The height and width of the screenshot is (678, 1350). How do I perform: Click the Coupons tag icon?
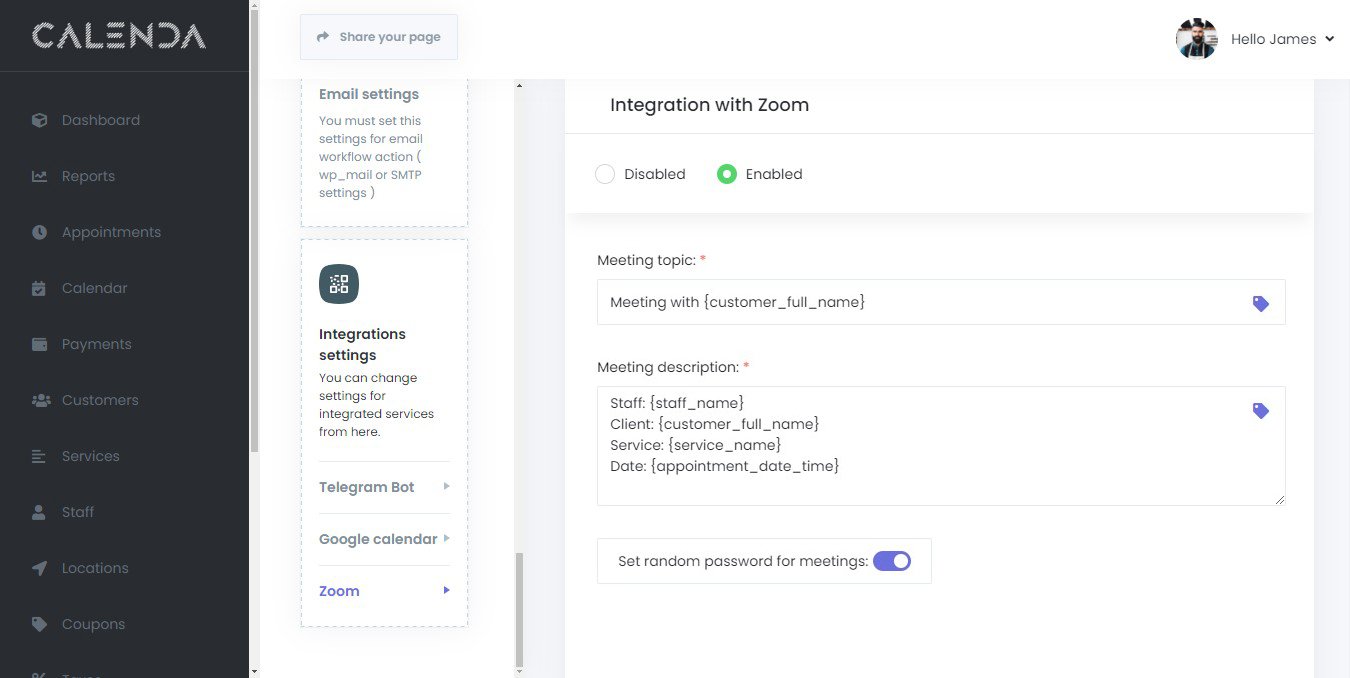pyautogui.click(x=39, y=624)
